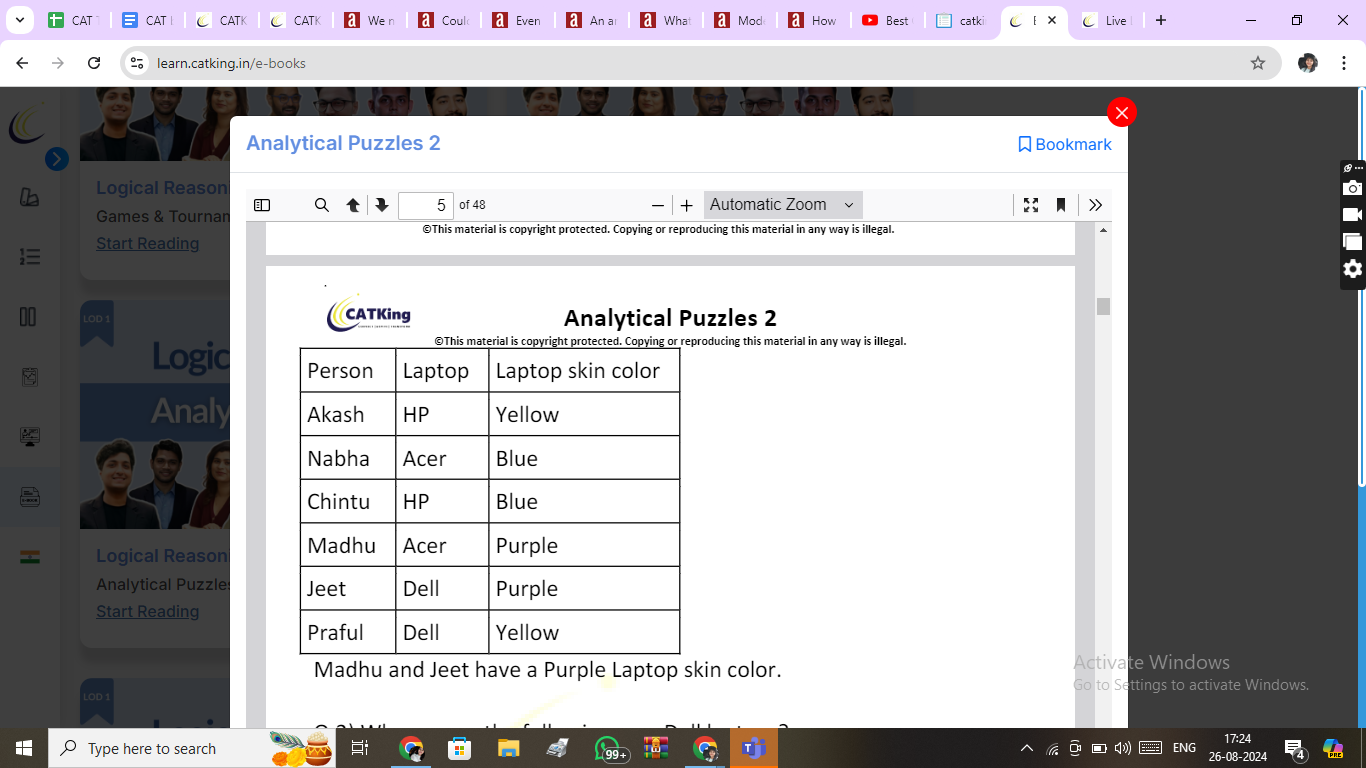Show hidden system tray icons

pos(1027,748)
